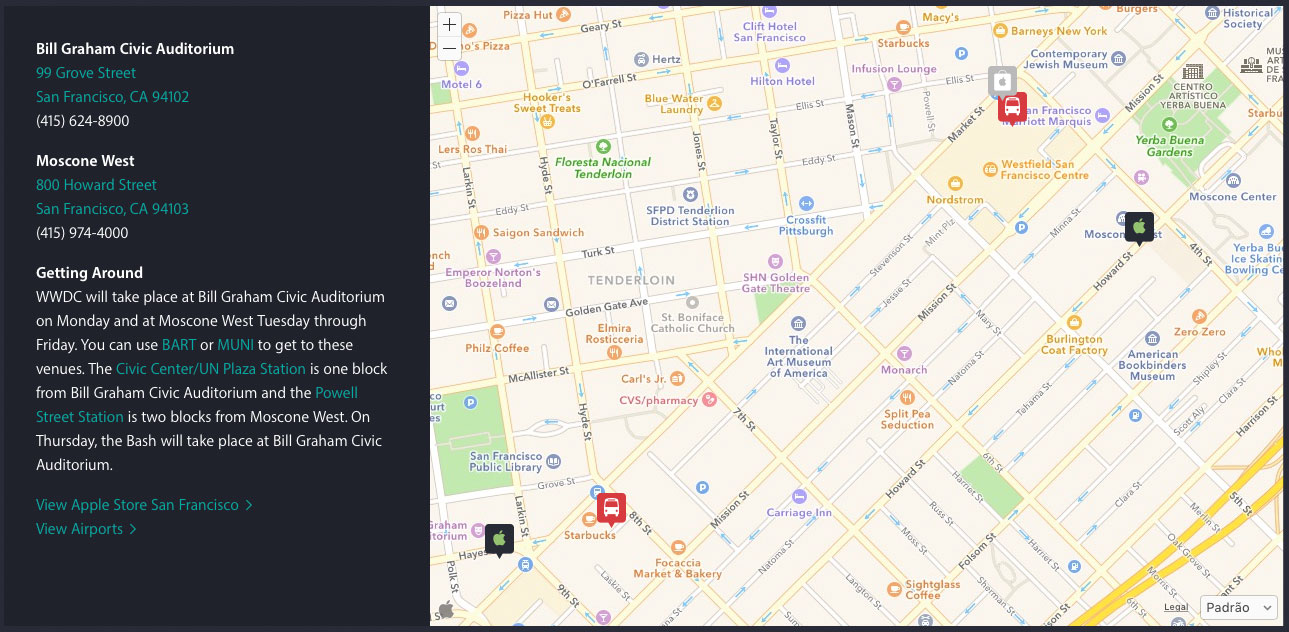This screenshot has height=632, width=1289.
Task: Click the Barneys New York shopping icon
Action: [998, 31]
